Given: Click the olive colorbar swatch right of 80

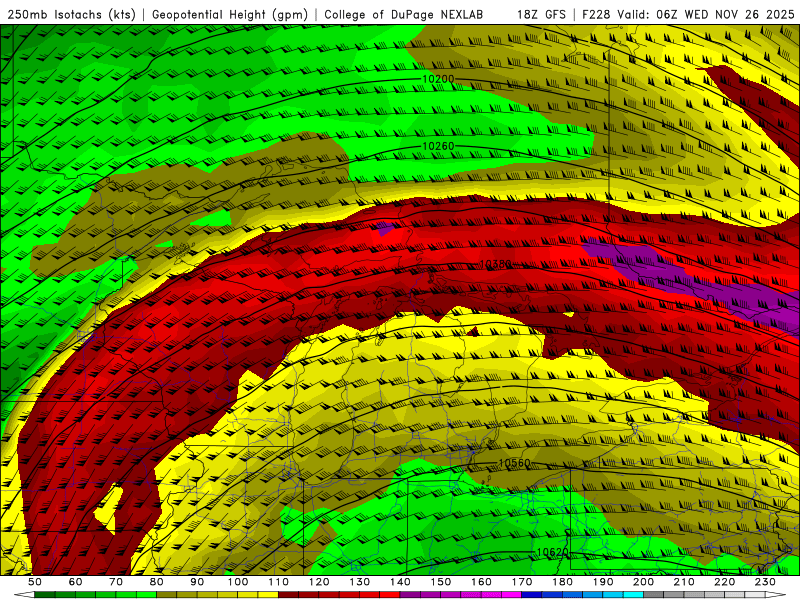Looking at the screenshot, I should coord(166,595).
